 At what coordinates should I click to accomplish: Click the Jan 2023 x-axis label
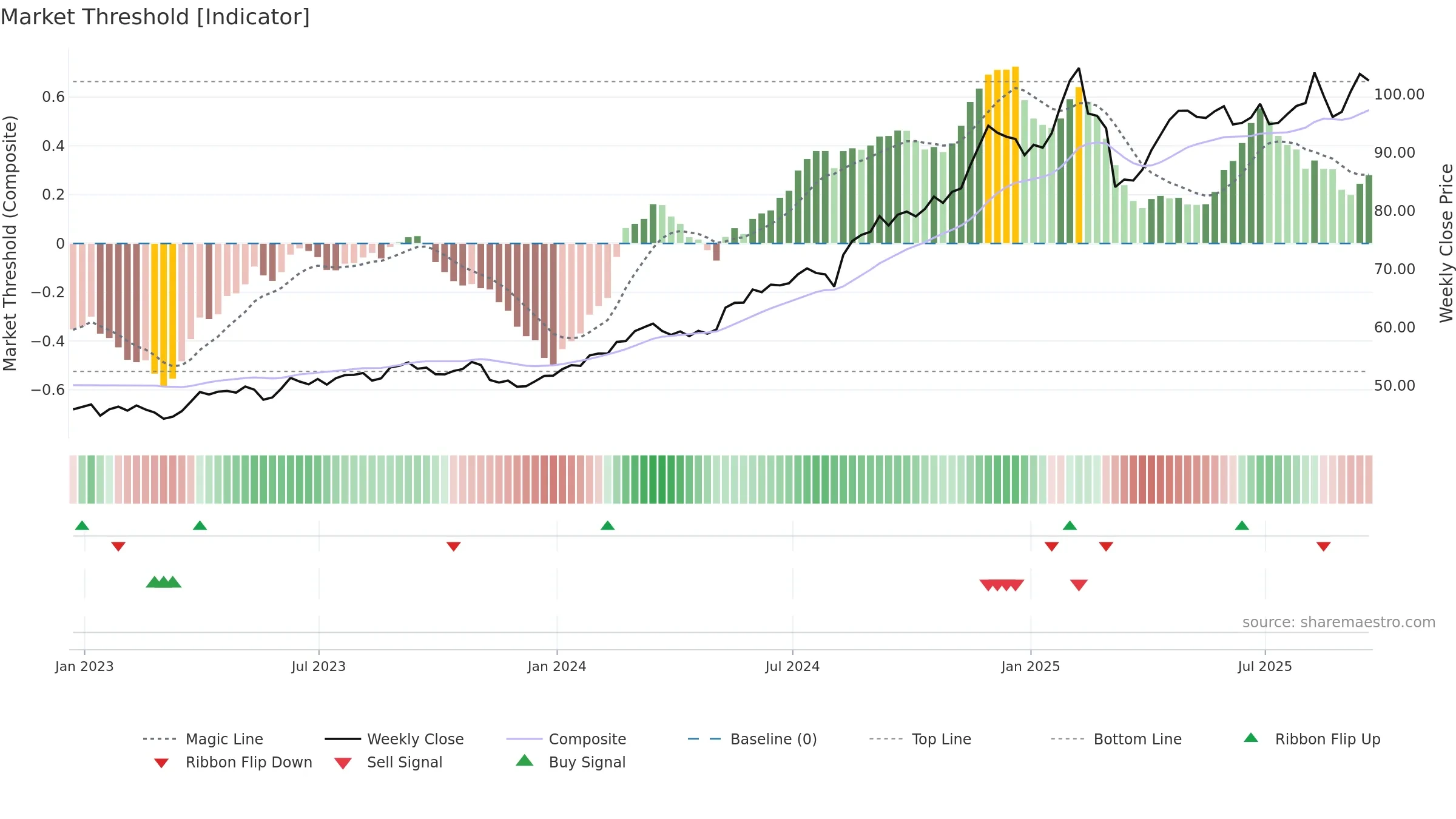[84, 666]
